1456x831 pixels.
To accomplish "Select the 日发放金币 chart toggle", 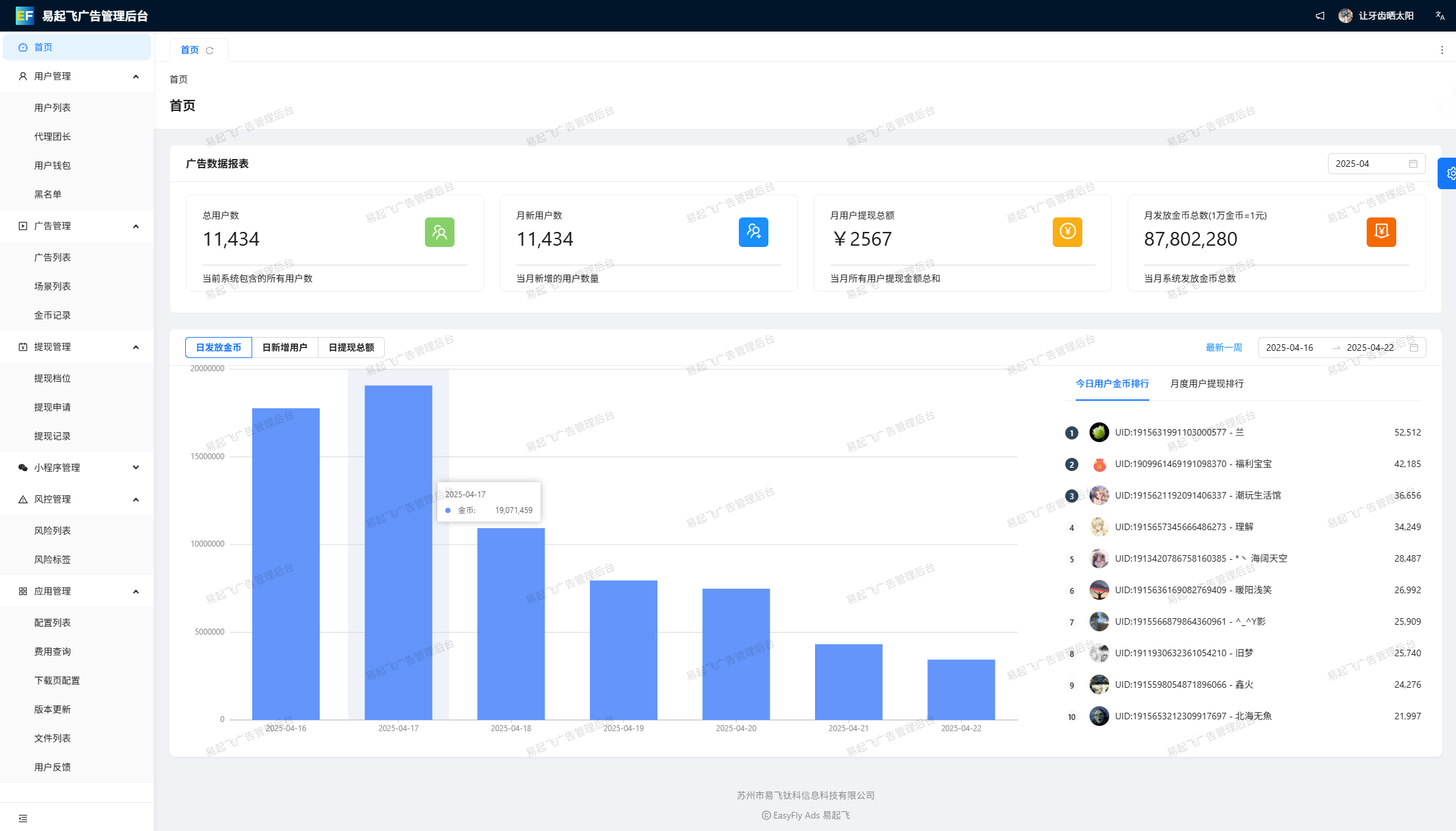I will [219, 348].
